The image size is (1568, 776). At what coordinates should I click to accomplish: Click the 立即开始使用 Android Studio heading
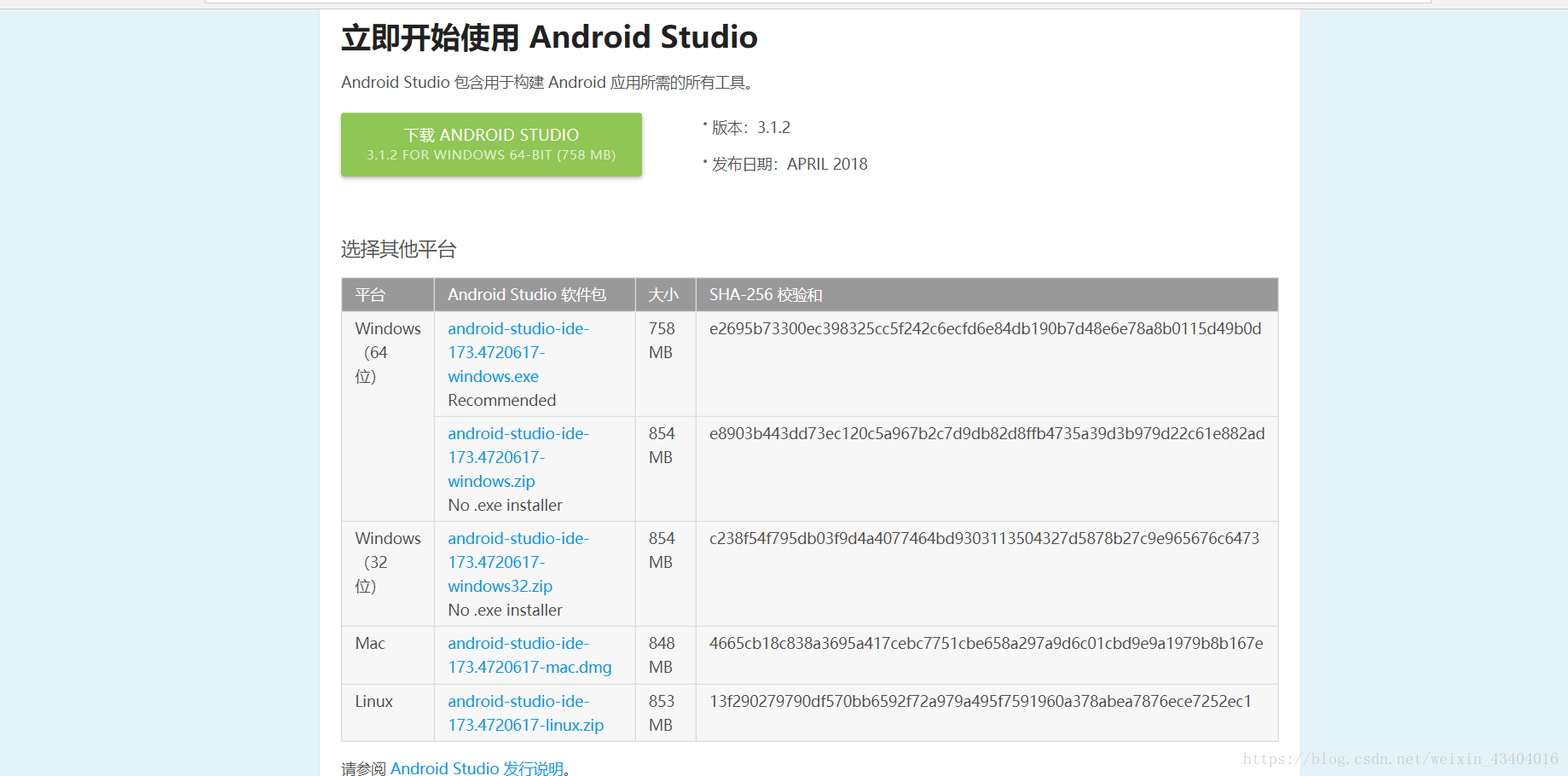[x=549, y=38]
